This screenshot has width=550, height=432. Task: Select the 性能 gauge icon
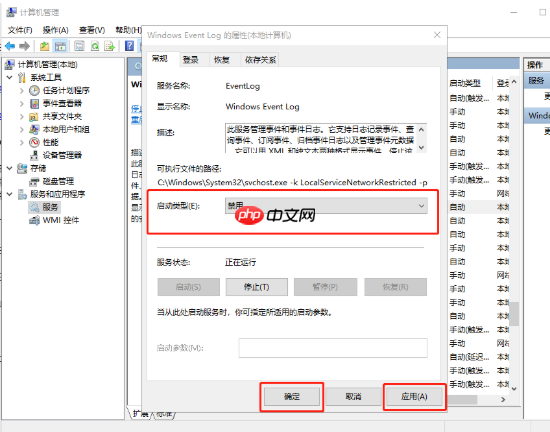click(x=34, y=142)
